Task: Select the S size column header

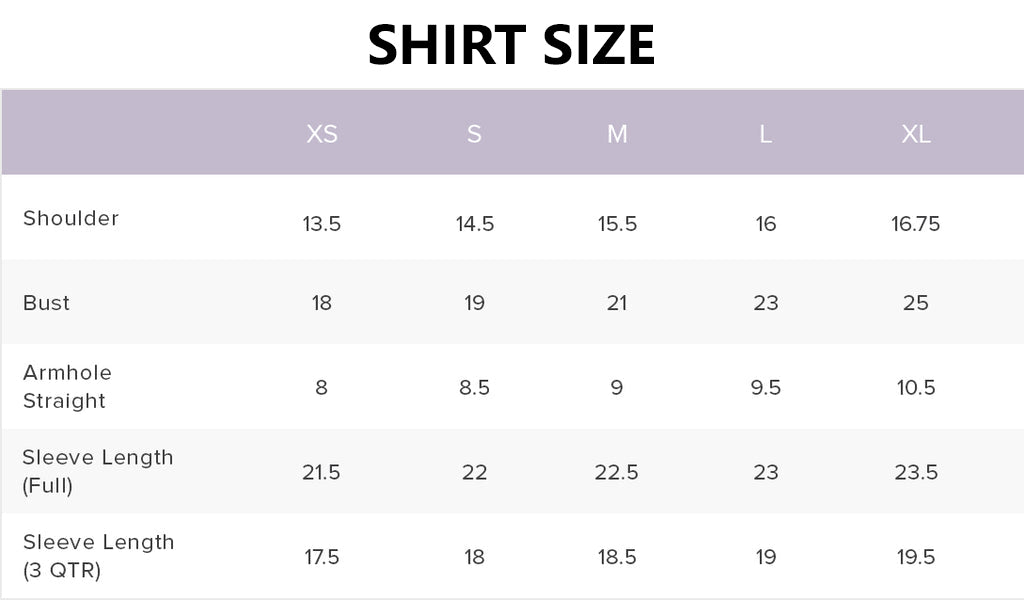Action: [474, 134]
